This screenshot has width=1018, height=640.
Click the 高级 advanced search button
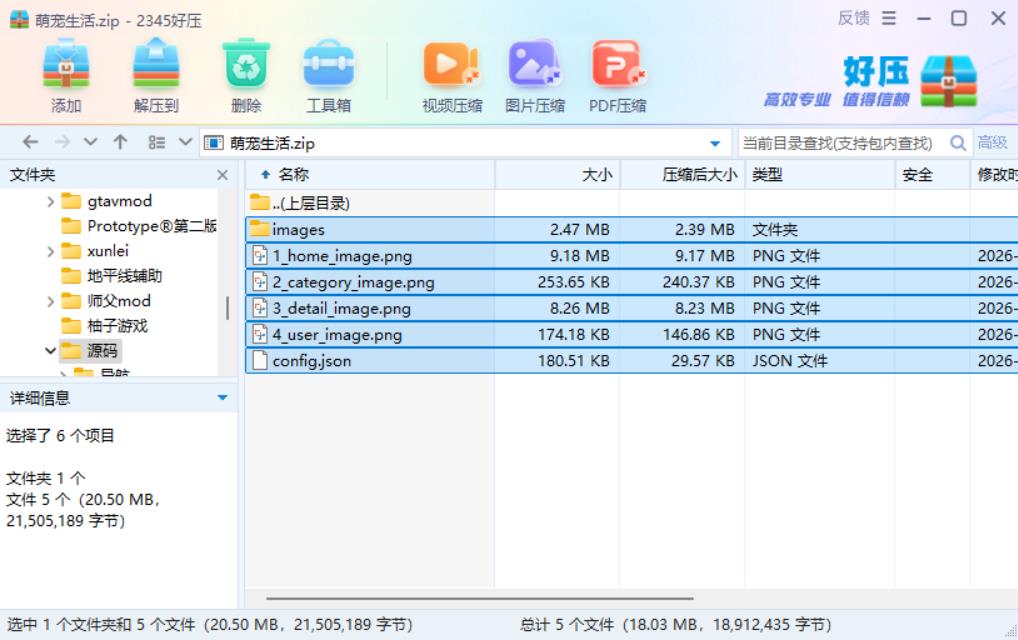click(x=992, y=143)
